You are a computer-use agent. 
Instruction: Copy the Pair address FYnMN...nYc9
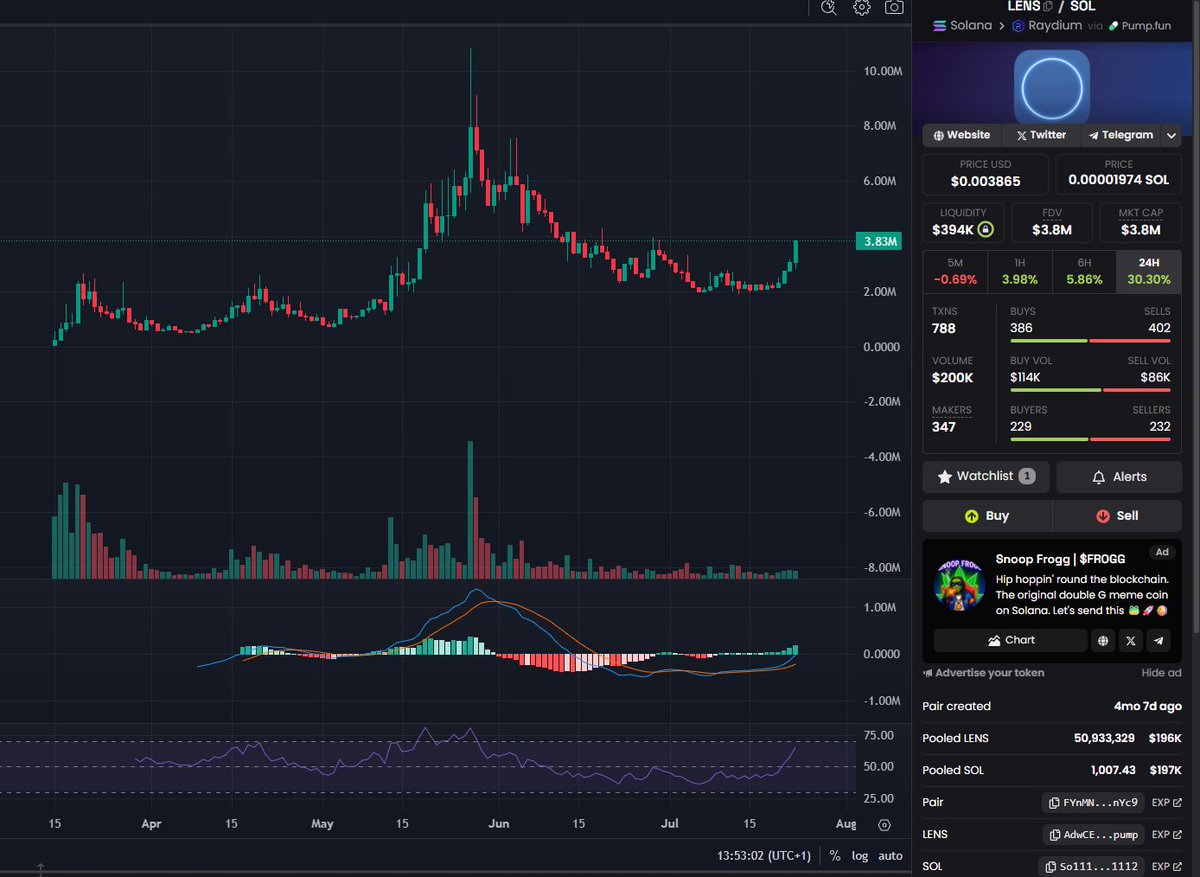[1093, 803]
